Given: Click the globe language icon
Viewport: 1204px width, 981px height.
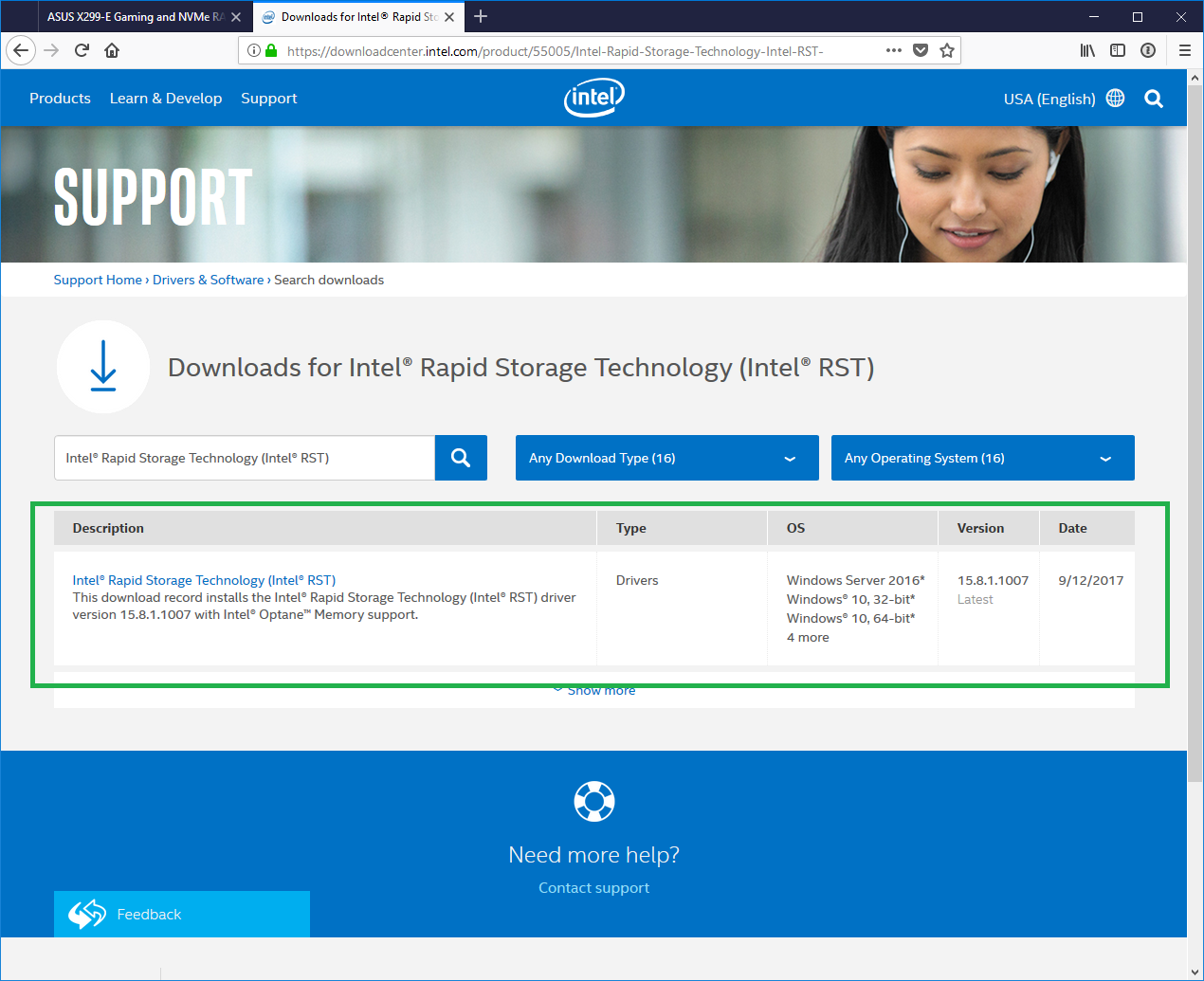Looking at the screenshot, I should click(x=1116, y=99).
